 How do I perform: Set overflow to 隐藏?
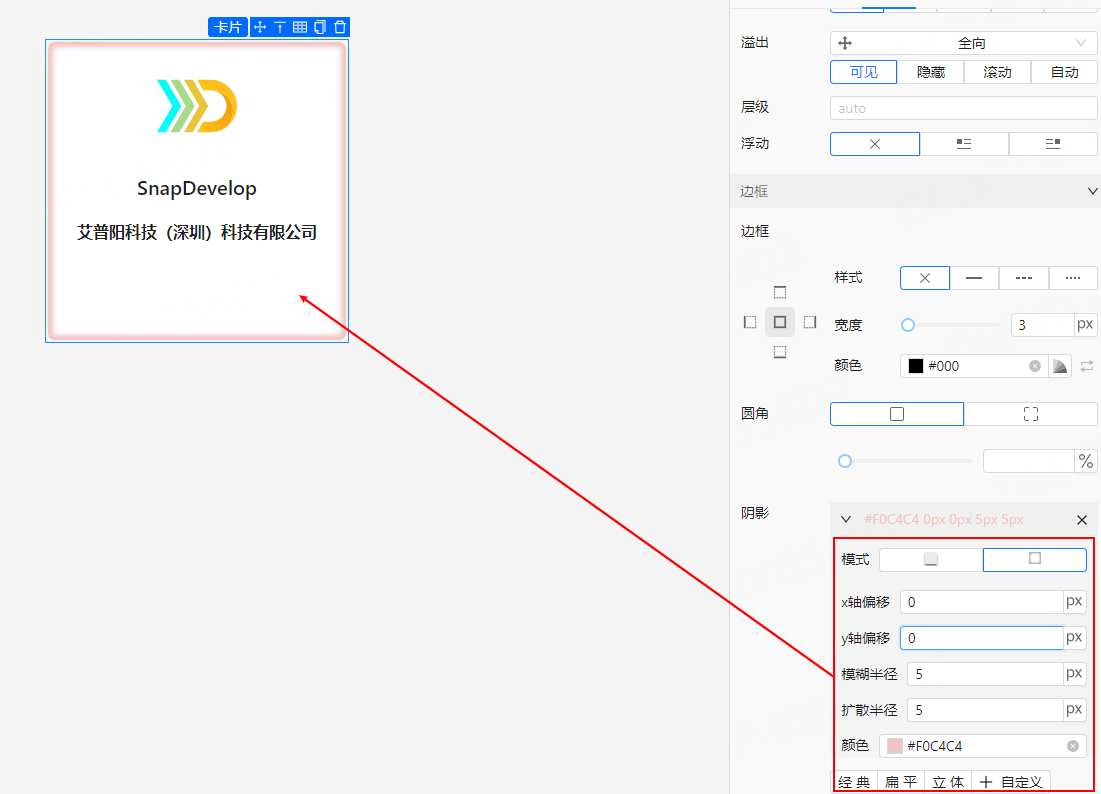[x=930, y=72]
